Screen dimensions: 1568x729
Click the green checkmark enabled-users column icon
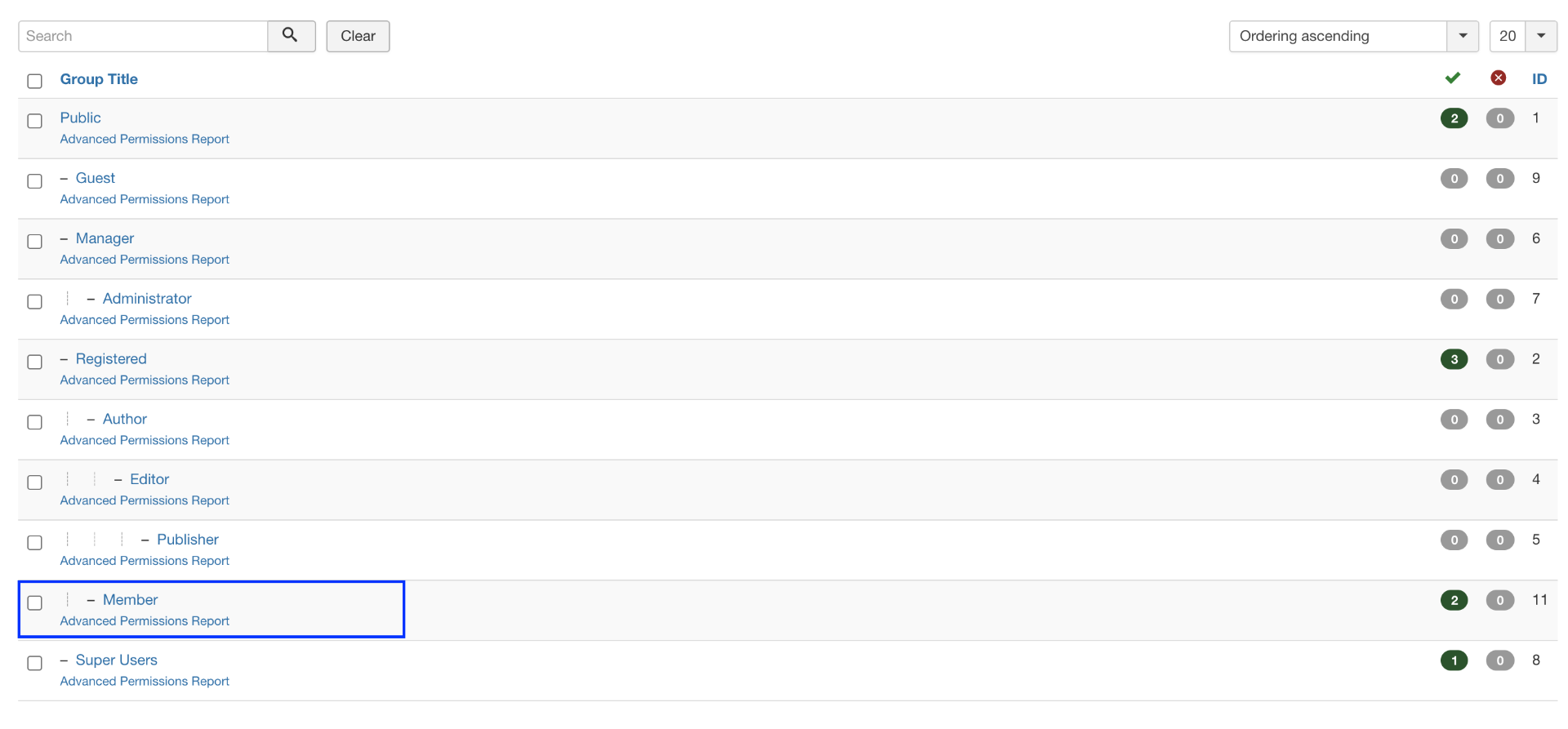1453,78
